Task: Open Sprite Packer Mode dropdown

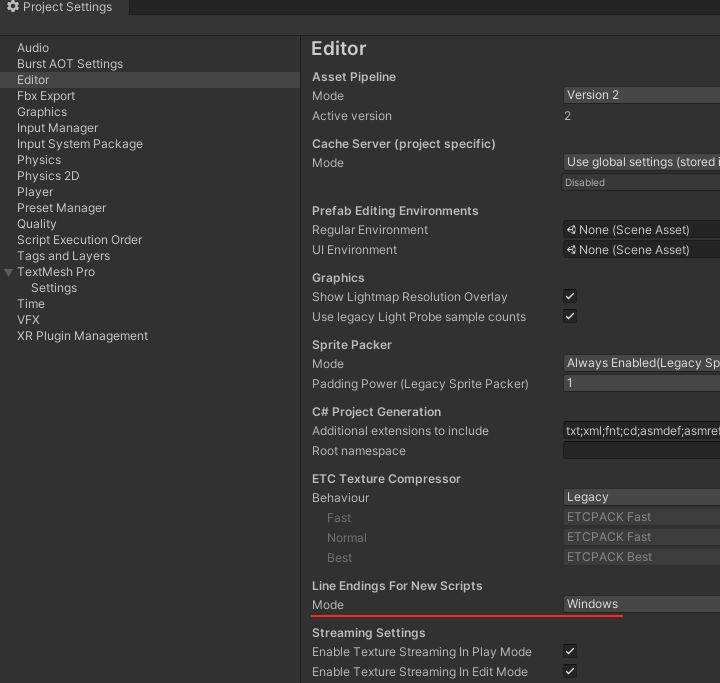Action: [x=641, y=363]
